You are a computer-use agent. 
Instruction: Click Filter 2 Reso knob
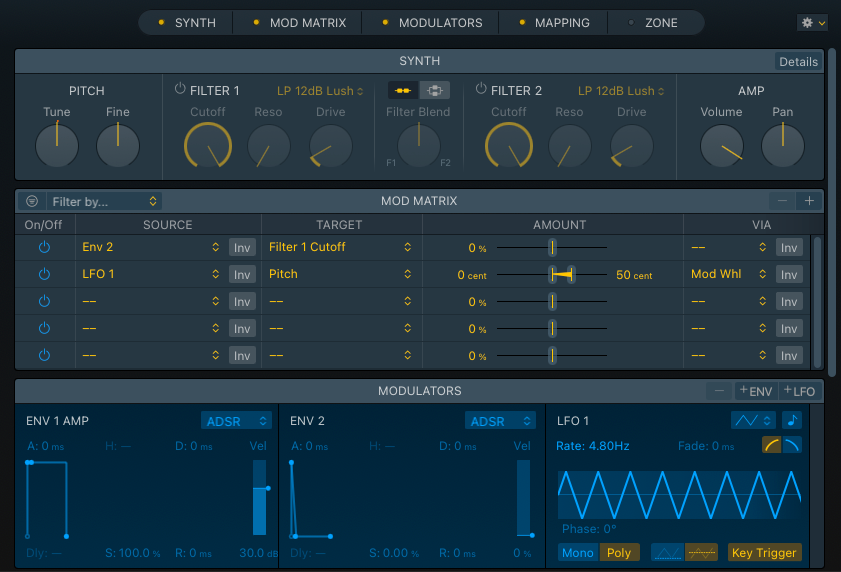(x=570, y=145)
